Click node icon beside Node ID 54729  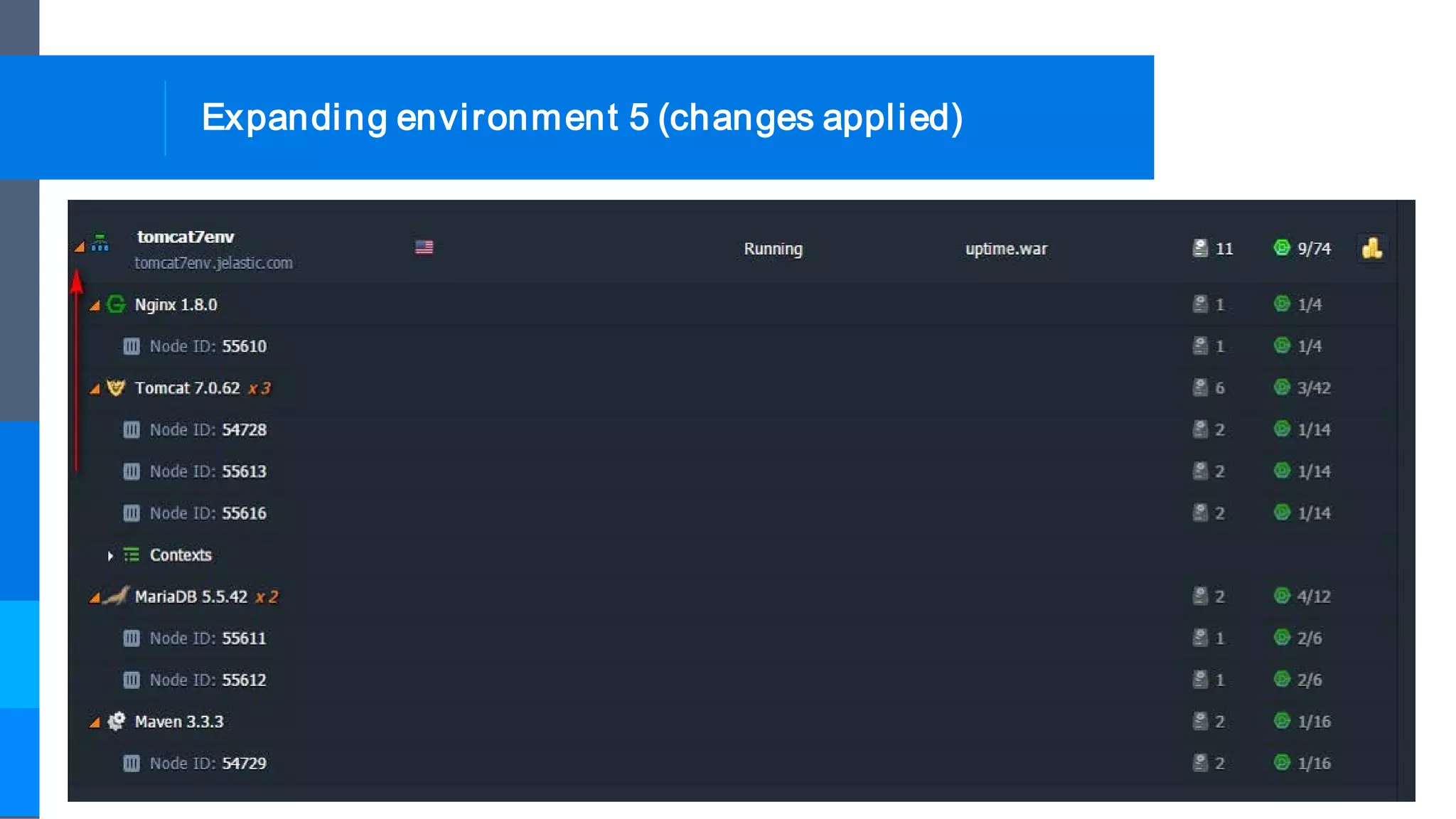click(x=132, y=763)
